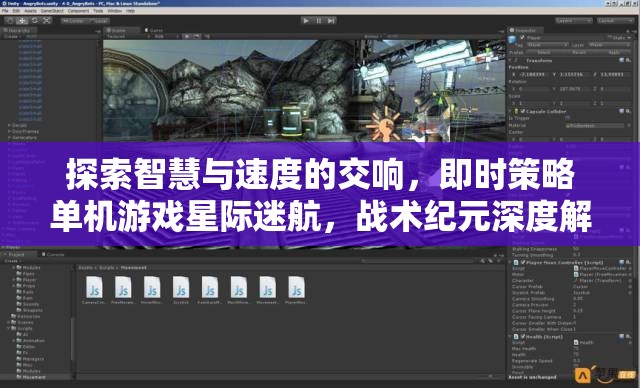Toggle the Player object active checkbox
Viewport: 640px width, 388px height.
[x=522, y=38]
